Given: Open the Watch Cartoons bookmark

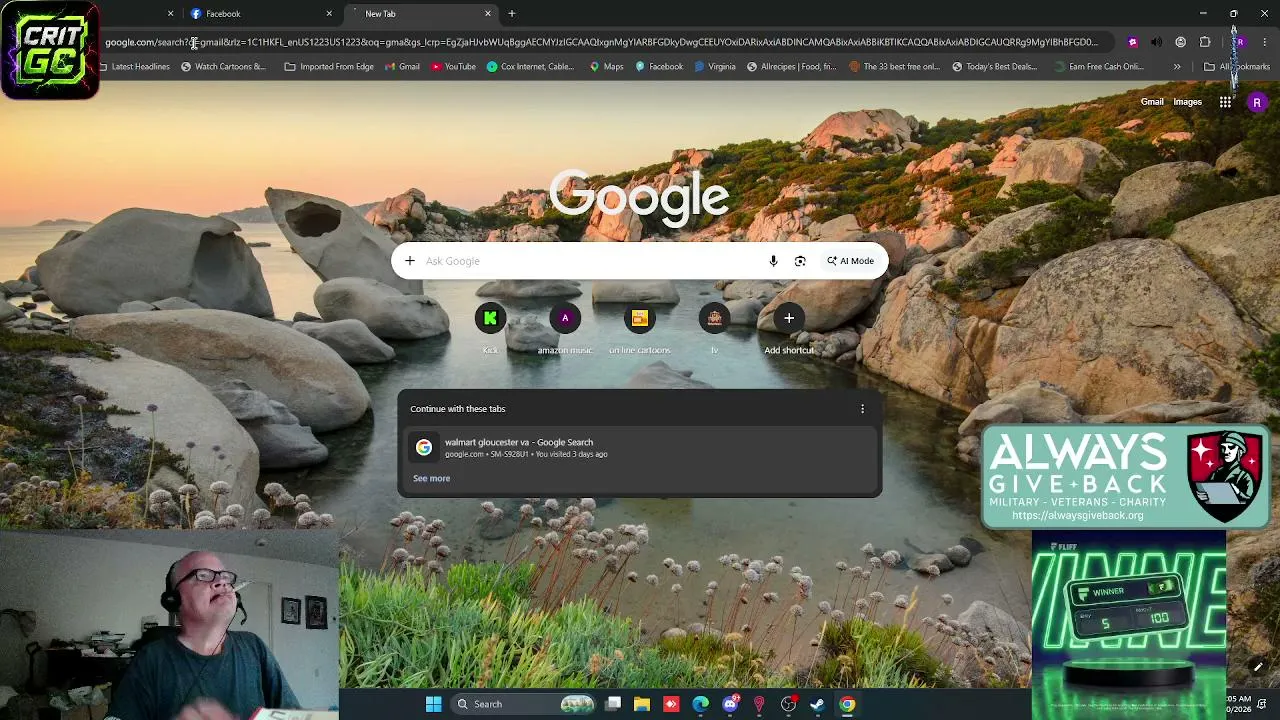Looking at the screenshot, I should tap(223, 67).
